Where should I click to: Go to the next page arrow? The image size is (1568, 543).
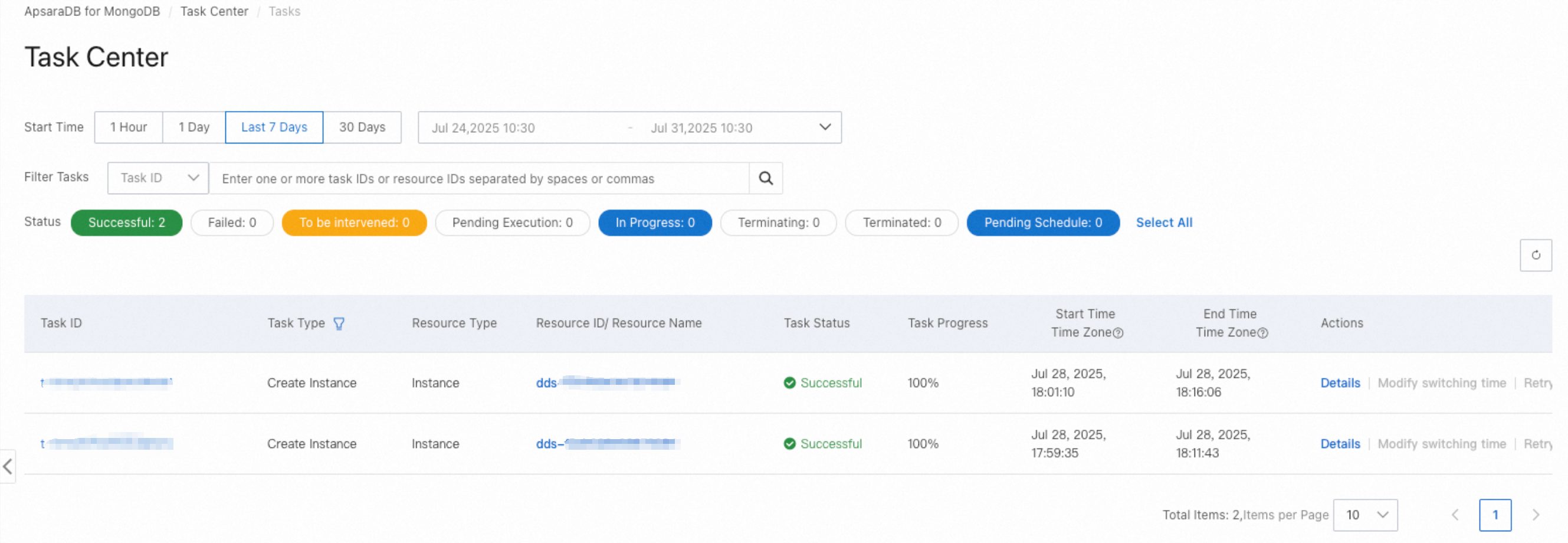[1535, 515]
